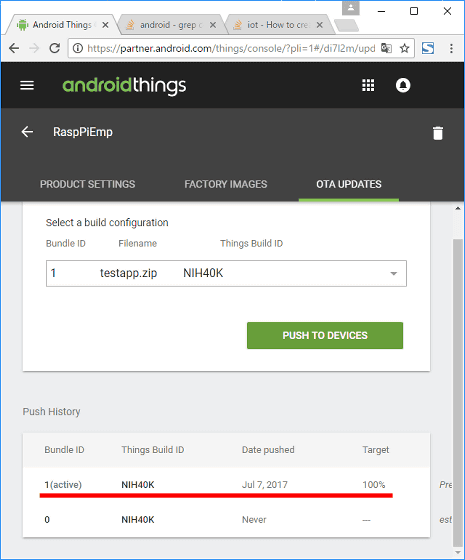
Task: Reload the page with refresh icon
Action: pos(55,48)
